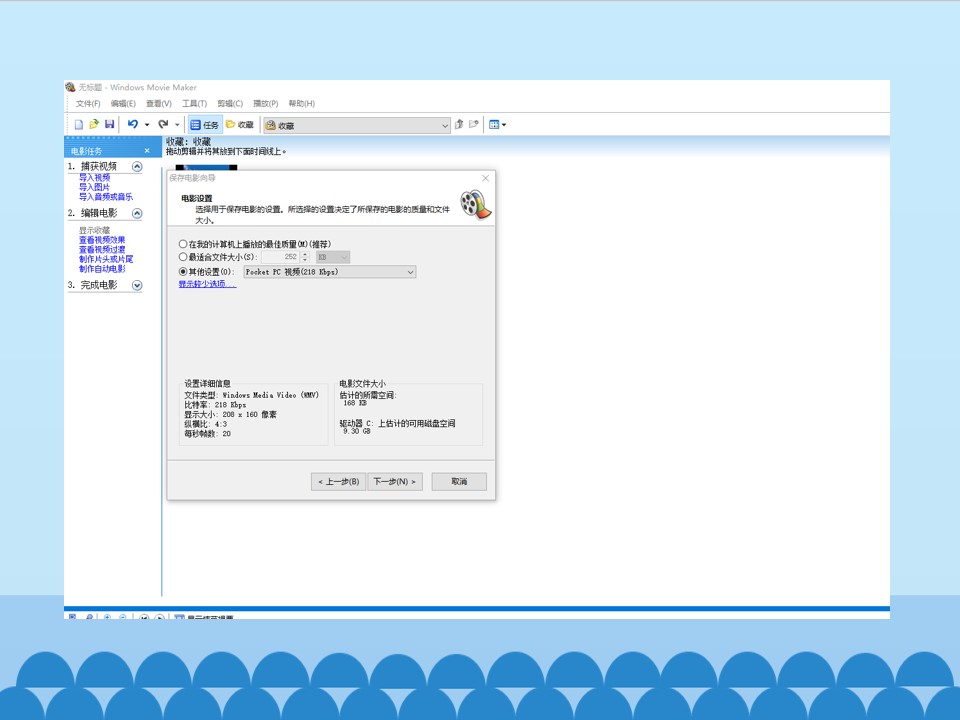Screen dimensions: 960x720
Task: Open the Pocket PC video settings dropdown
Action: (329, 272)
